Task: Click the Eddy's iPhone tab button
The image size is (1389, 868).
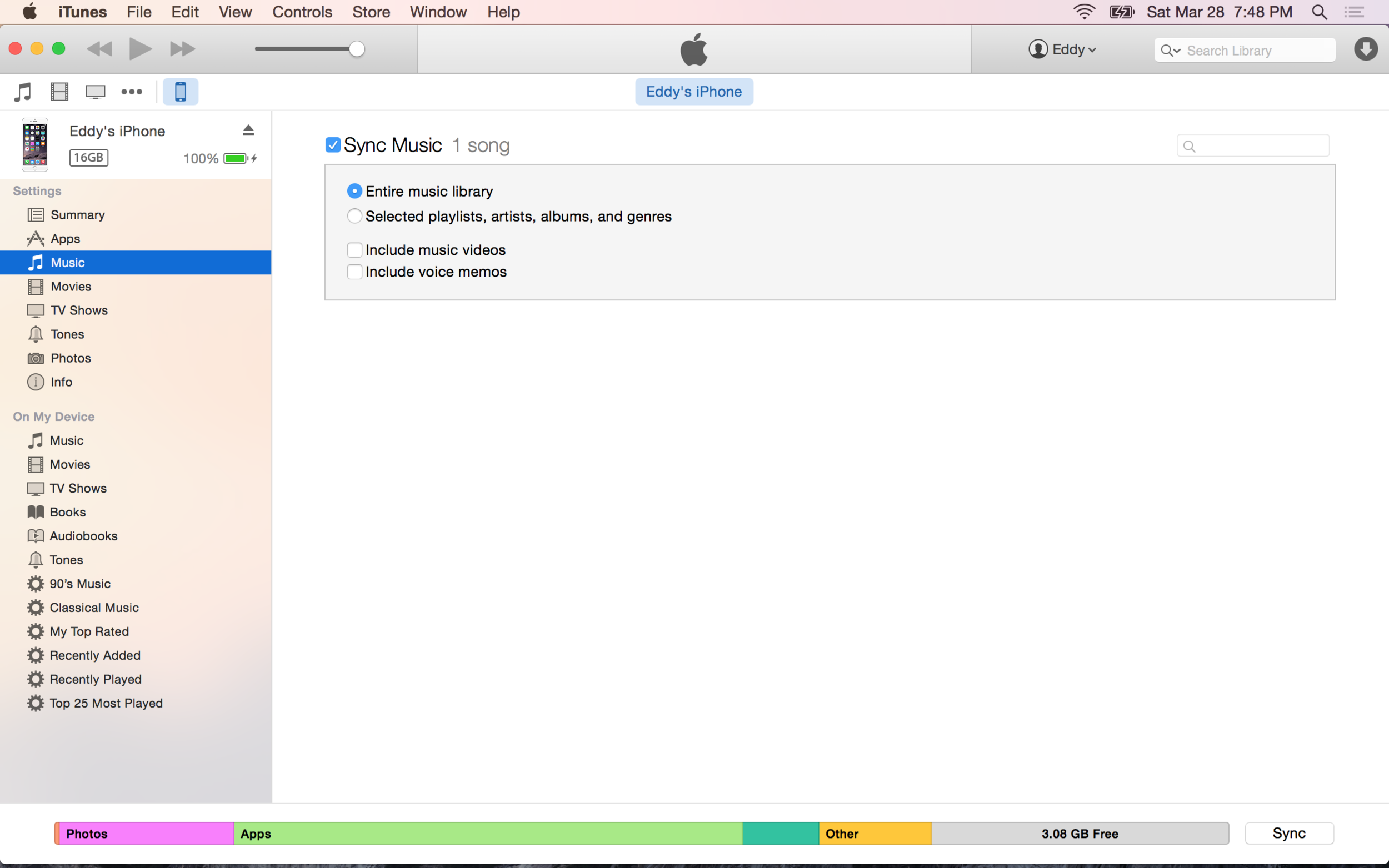Action: [693, 92]
